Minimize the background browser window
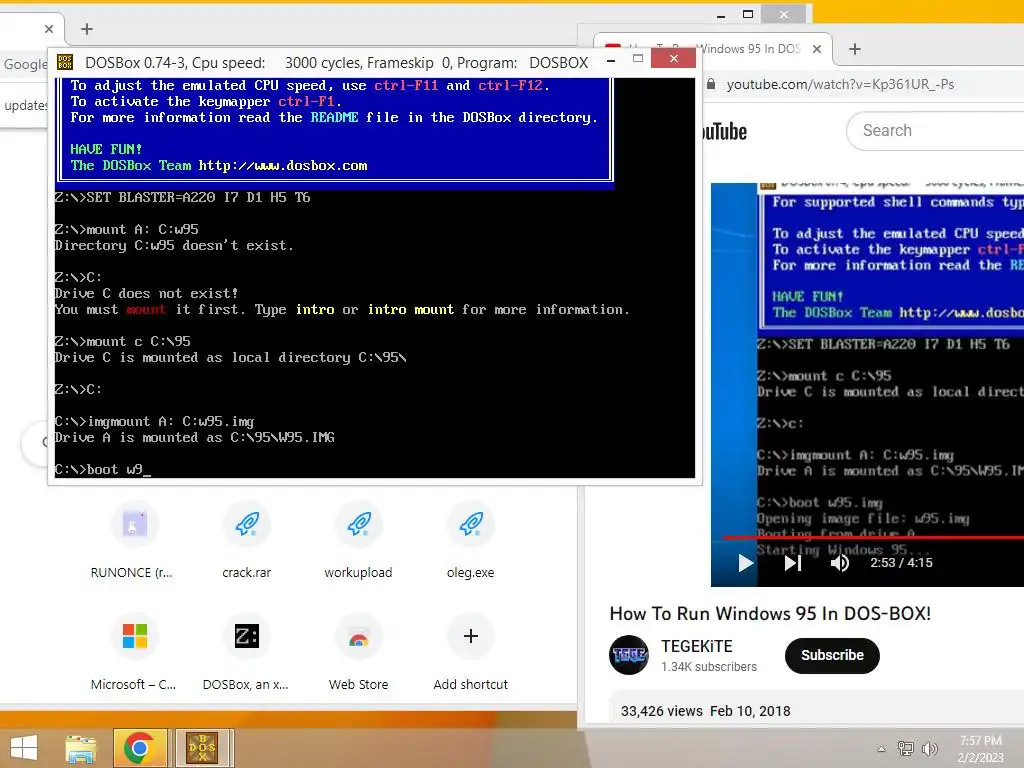Screen dimensions: 1024x768 tap(721, 15)
